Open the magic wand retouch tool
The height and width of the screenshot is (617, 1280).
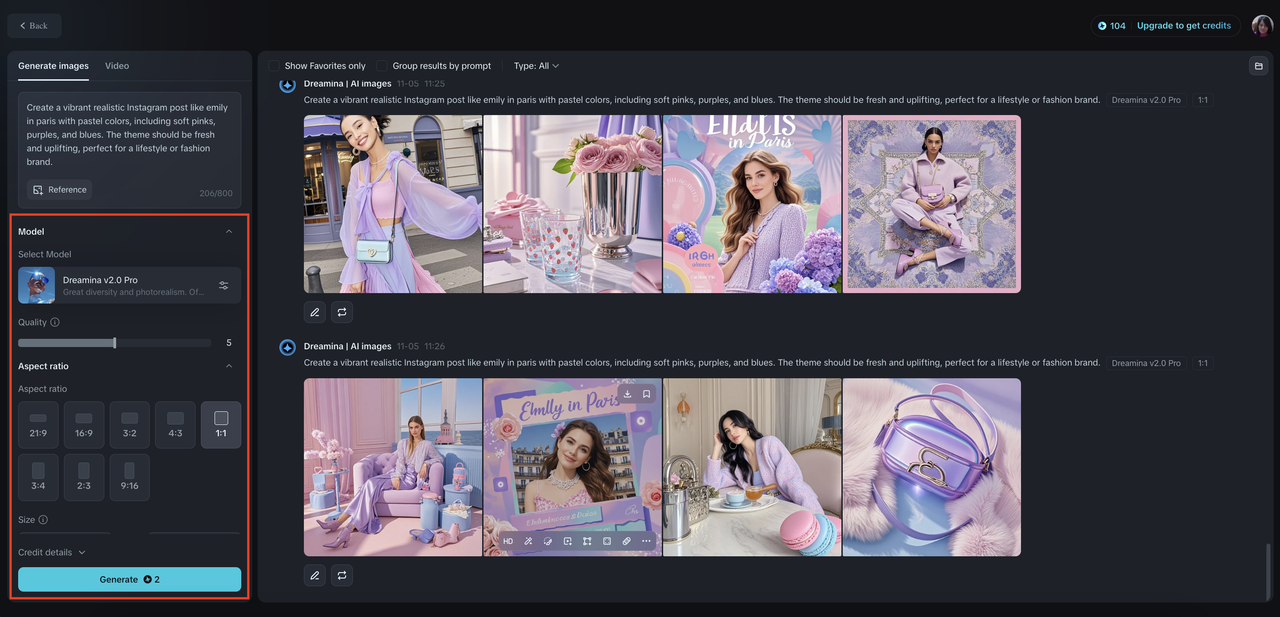528,541
